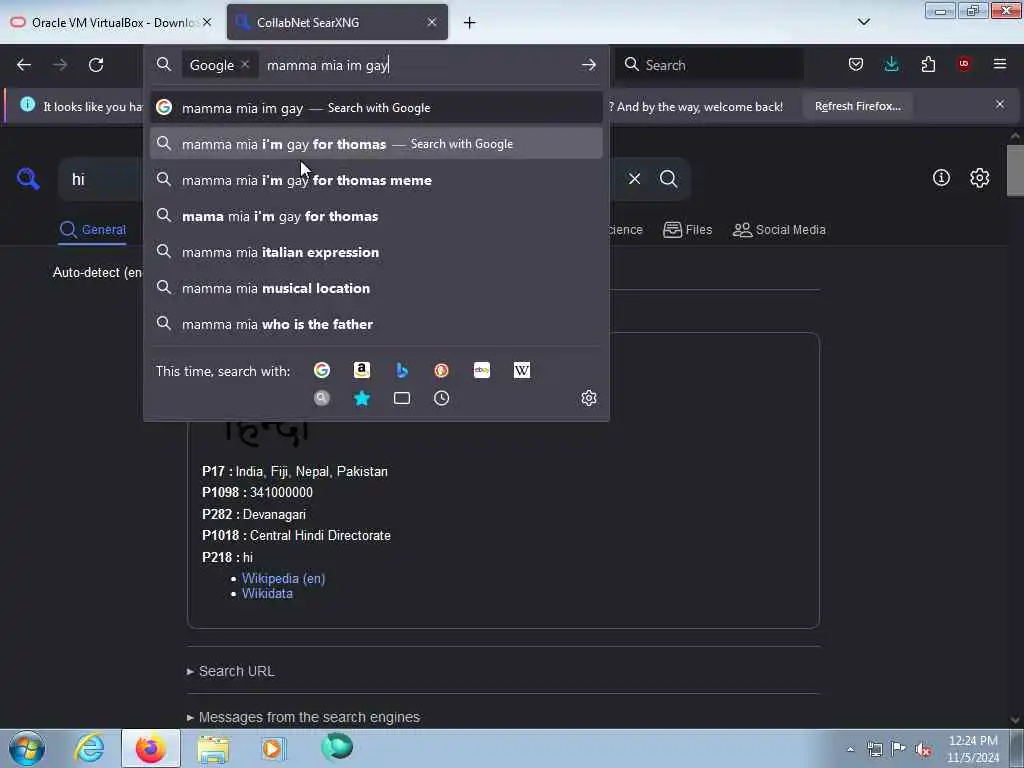The width and height of the screenshot is (1024, 768).
Task: Choose suggestion 'mama mia i'm gay for thomas'
Action: click(x=376, y=216)
